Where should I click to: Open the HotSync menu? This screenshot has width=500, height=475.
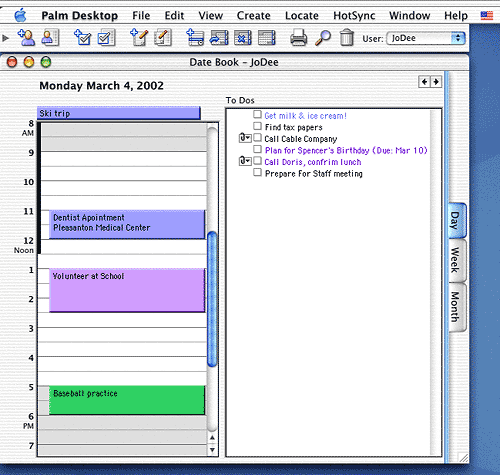coord(354,16)
